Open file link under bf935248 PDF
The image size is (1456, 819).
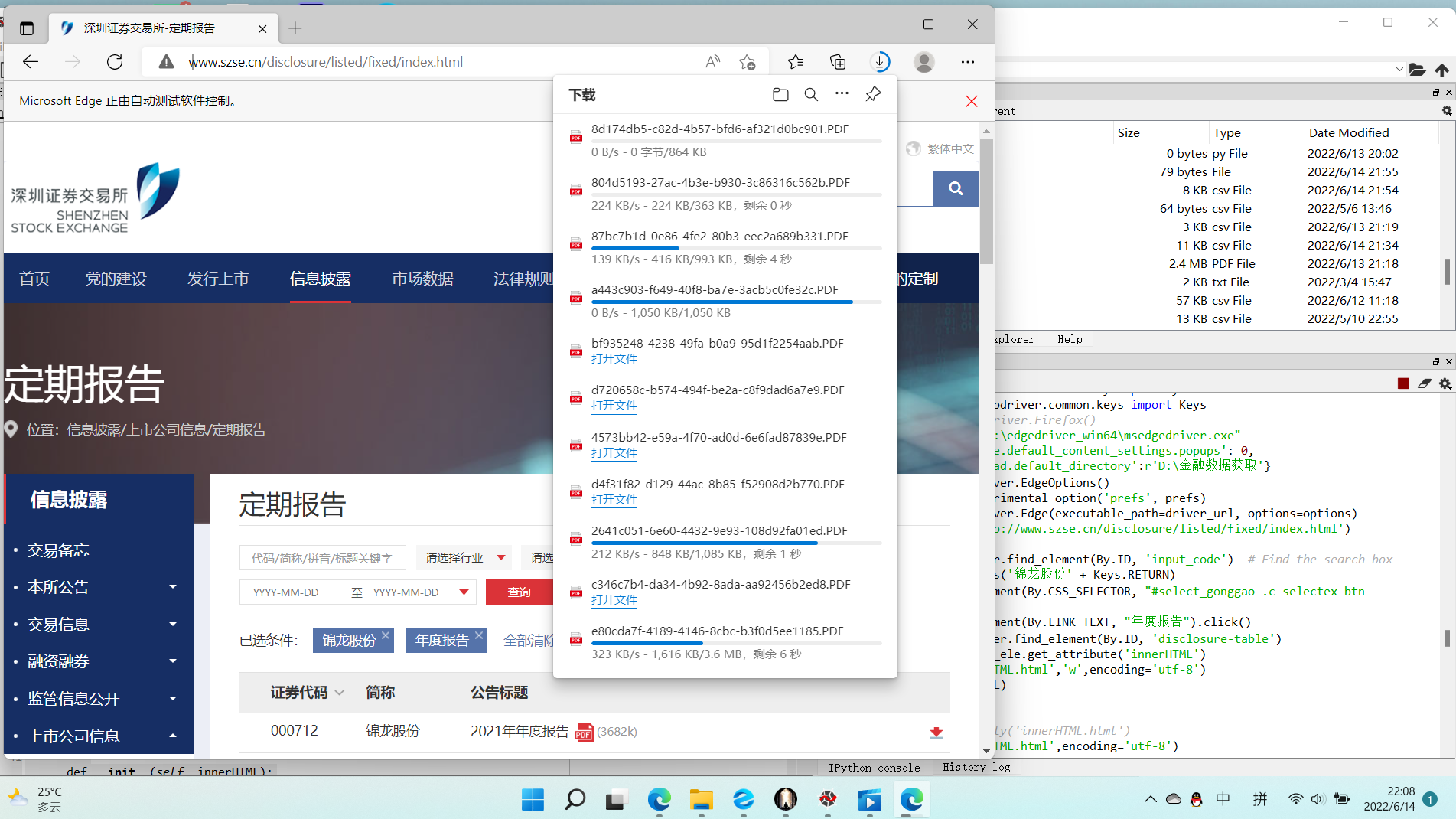(614, 359)
